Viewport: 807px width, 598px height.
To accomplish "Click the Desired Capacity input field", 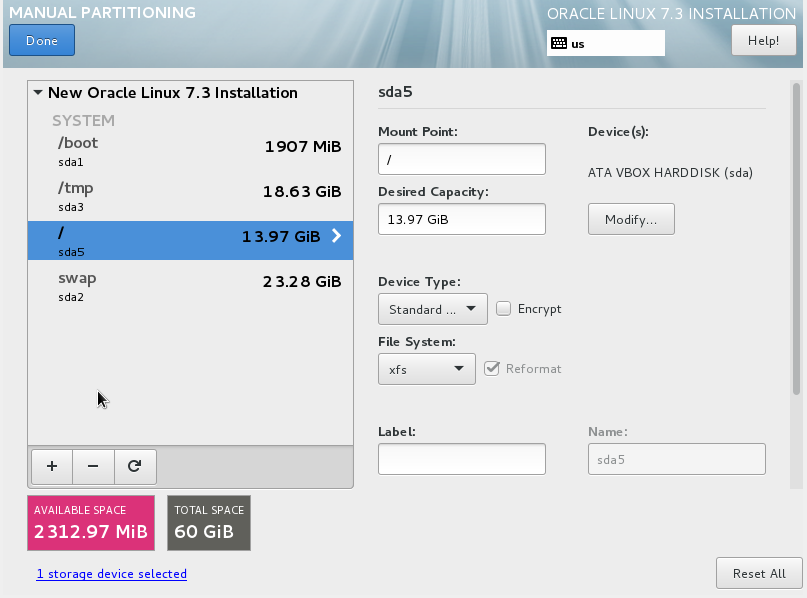I will pyautogui.click(x=462, y=219).
